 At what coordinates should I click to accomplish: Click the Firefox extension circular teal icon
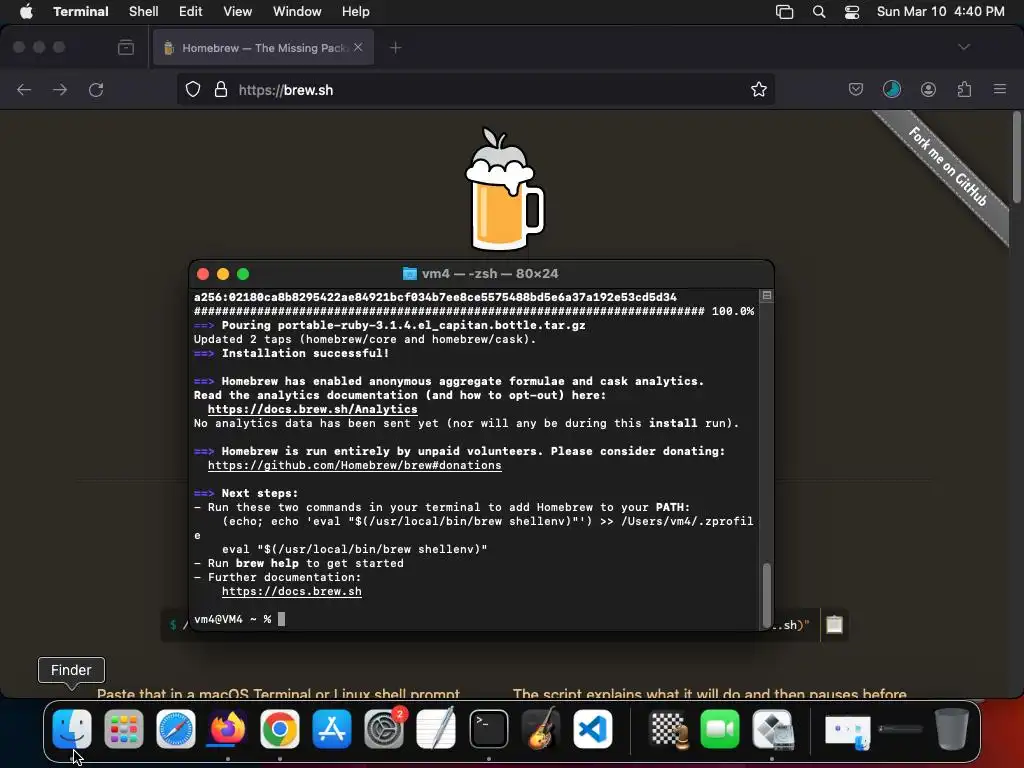pos(892,89)
